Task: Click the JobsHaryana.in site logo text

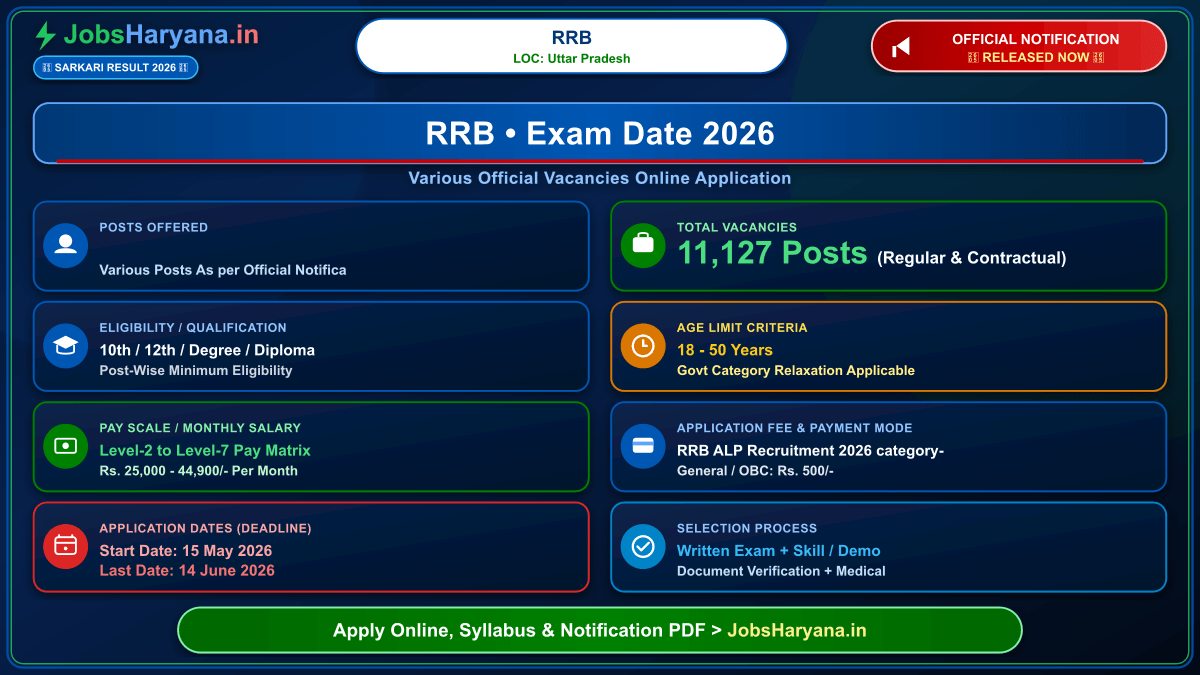Action: point(161,35)
